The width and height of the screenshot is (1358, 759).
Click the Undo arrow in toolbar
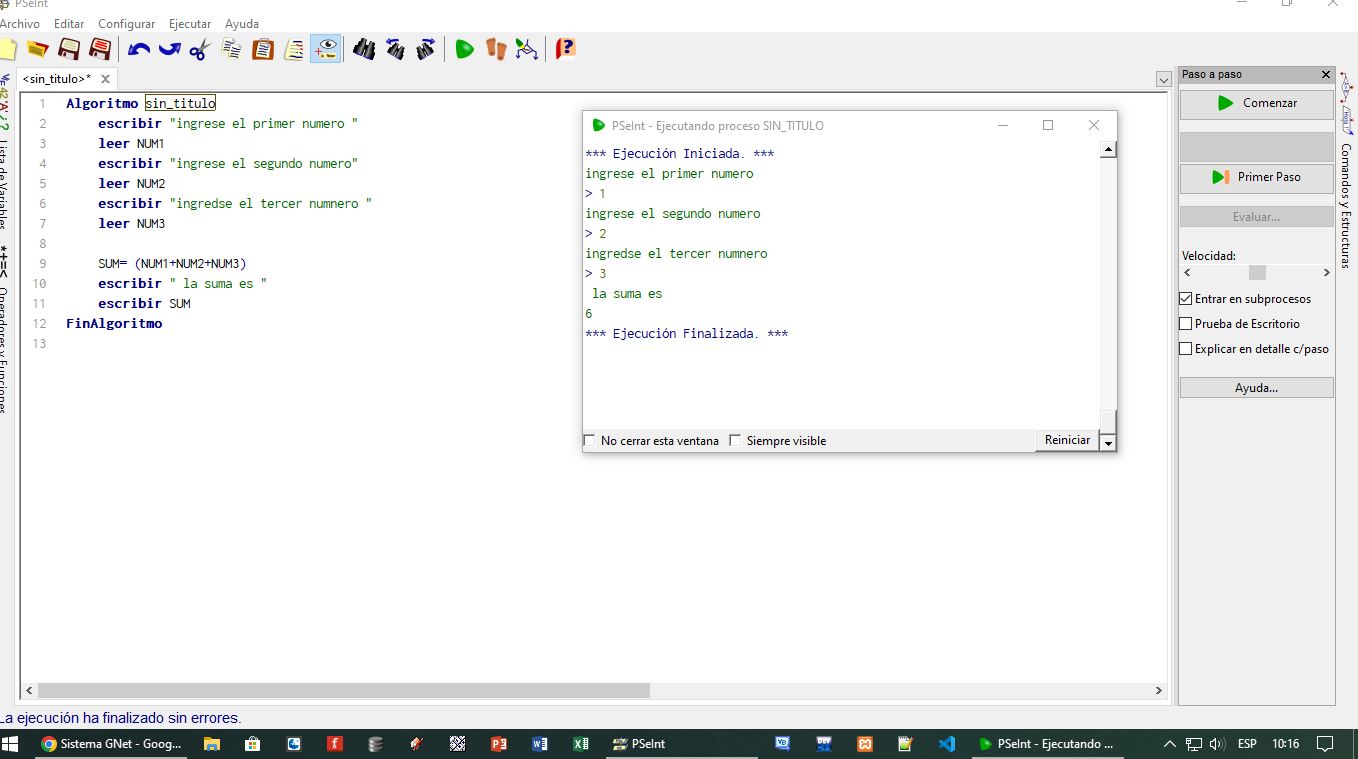click(x=139, y=48)
